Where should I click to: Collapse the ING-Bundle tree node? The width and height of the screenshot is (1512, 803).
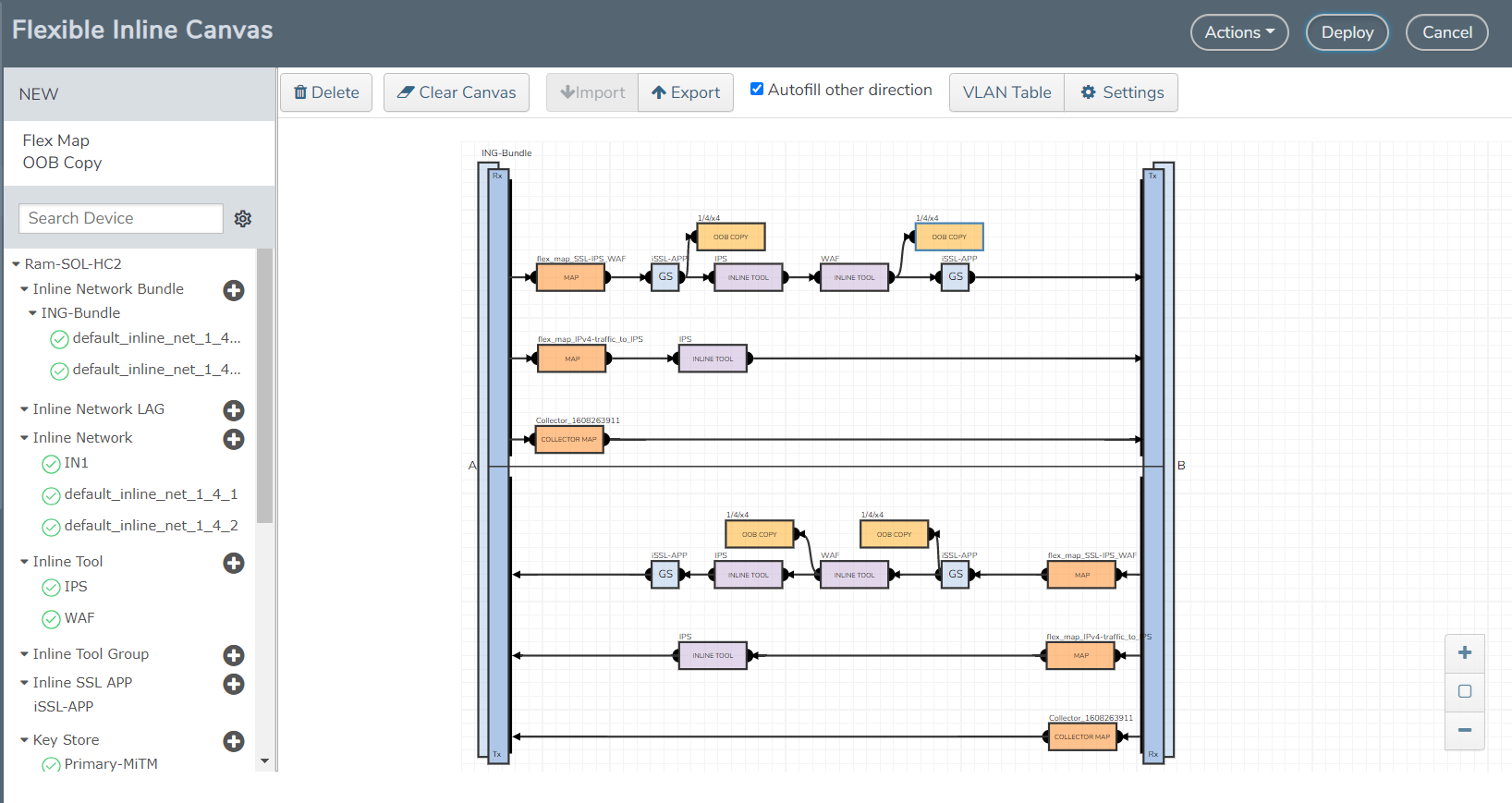coord(32,313)
